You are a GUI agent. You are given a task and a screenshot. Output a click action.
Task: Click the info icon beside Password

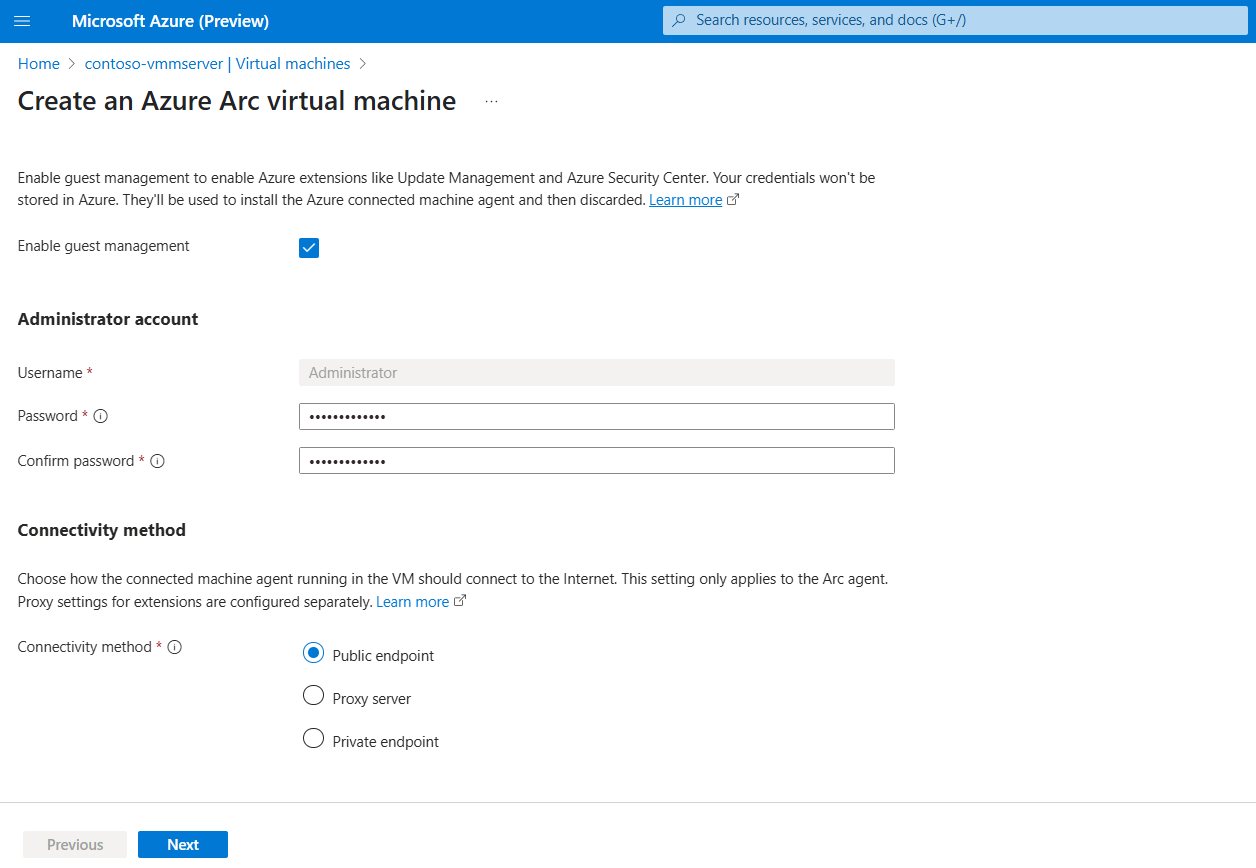pos(100,416)
